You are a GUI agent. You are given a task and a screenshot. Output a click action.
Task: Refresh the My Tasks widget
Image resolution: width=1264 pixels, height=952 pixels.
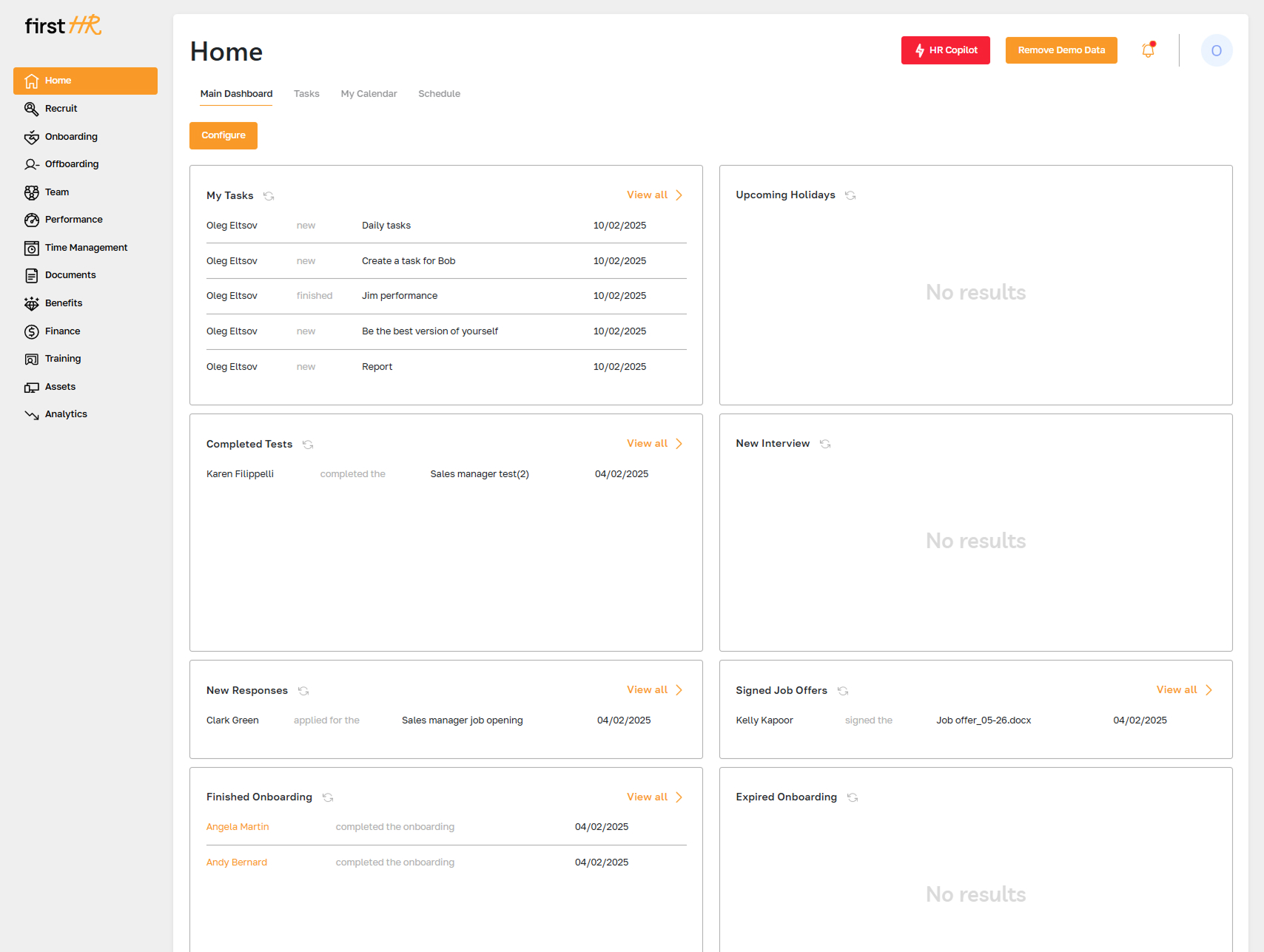point(269,196)
